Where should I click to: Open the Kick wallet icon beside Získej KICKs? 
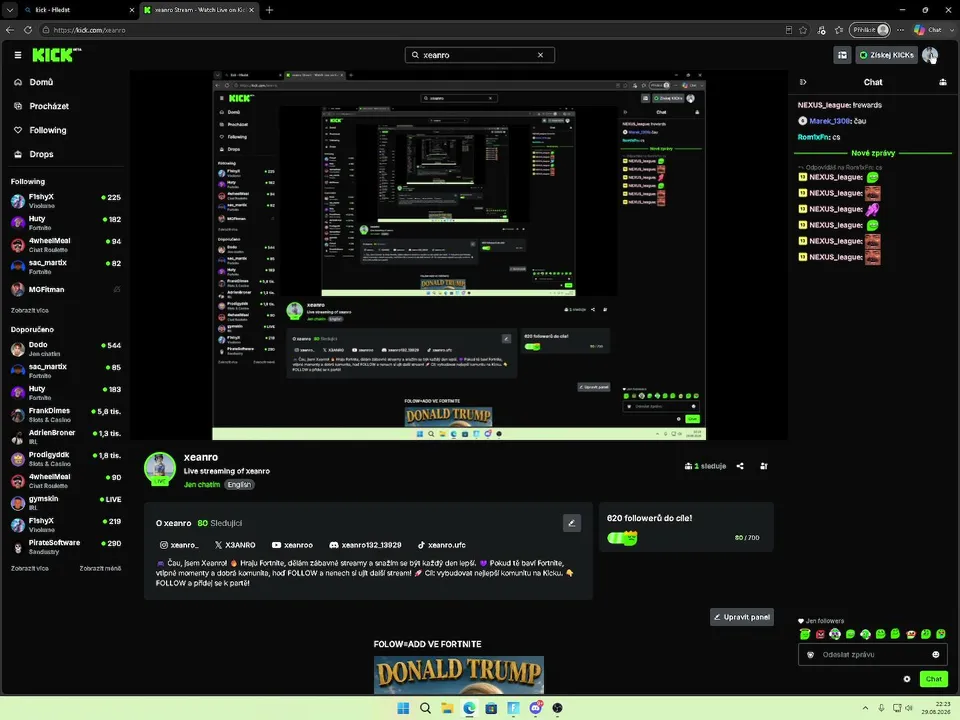pos(842,55)
